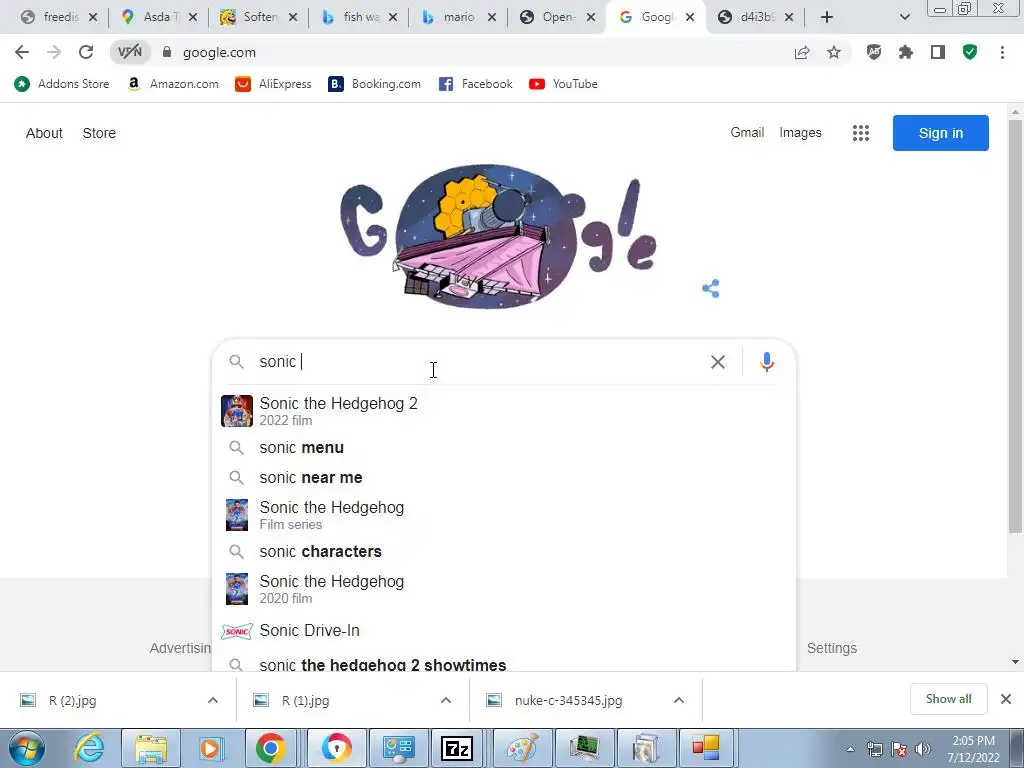Open a new tab with plus button

(x=827, y=17)
